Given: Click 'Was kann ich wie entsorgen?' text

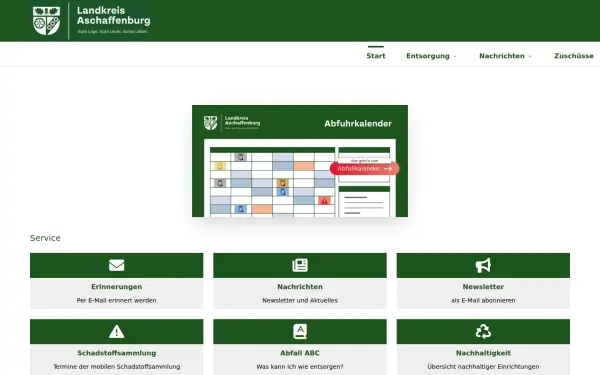Looking at the screenshot, I should 300,367.
